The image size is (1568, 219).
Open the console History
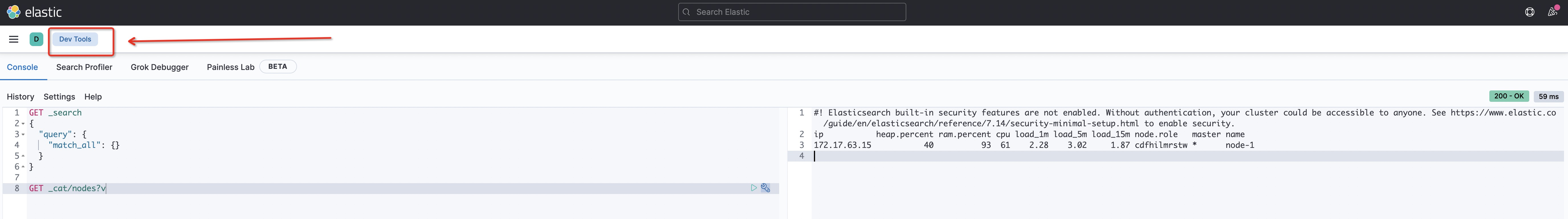pos(20,96)
